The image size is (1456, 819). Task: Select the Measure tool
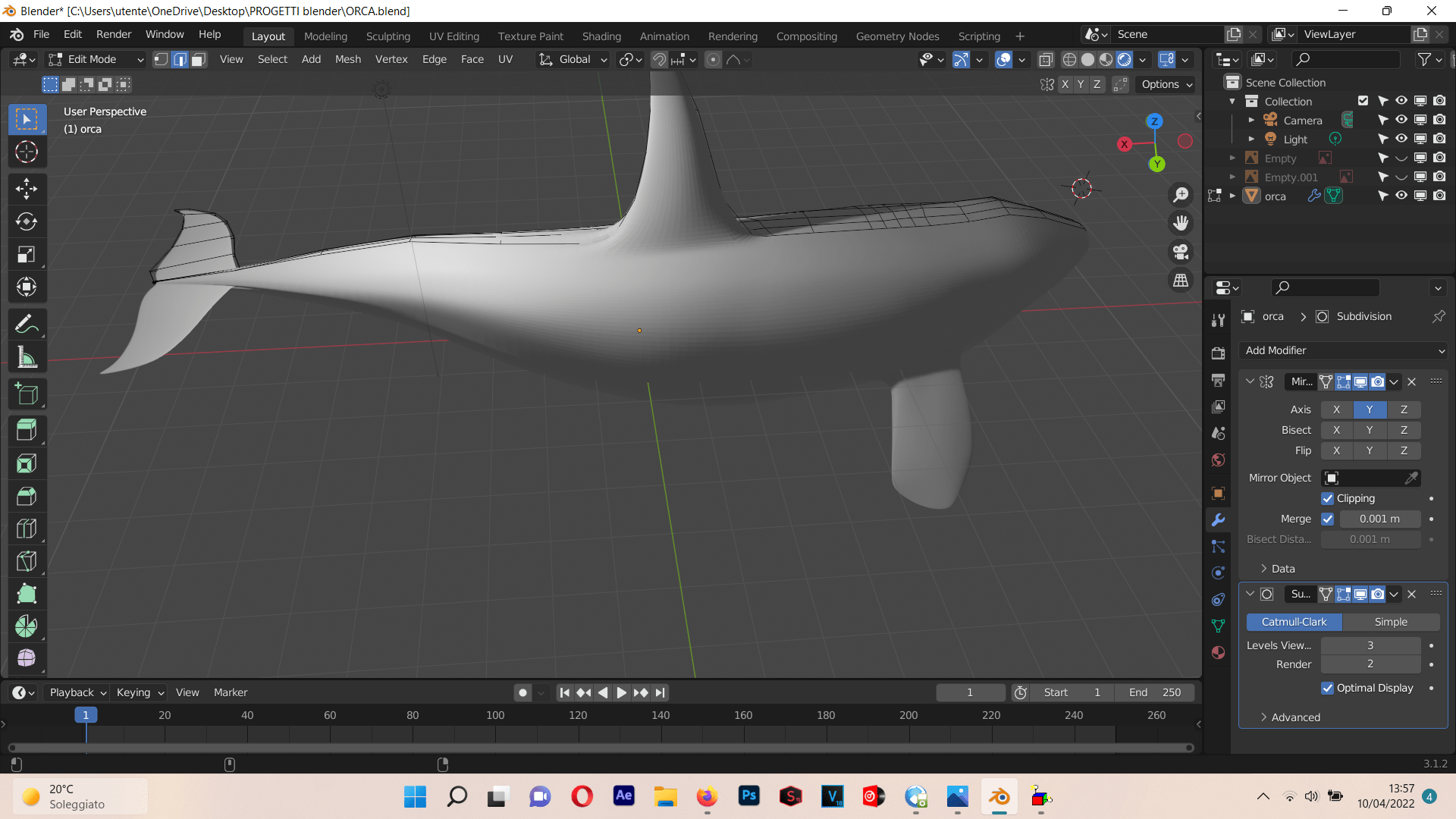click(x=27, y=357)
